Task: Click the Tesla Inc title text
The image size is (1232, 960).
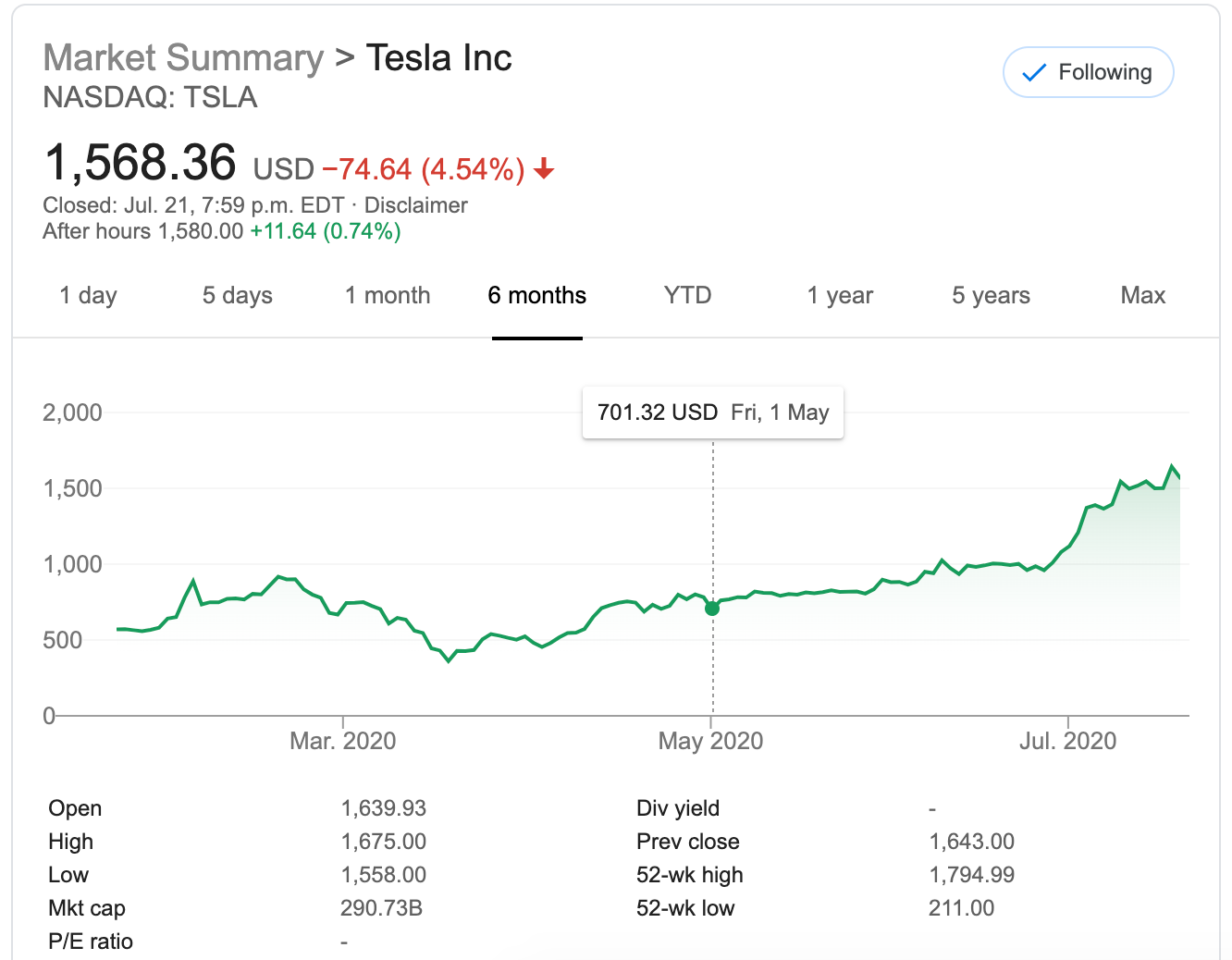Action: tap(438, 57)
